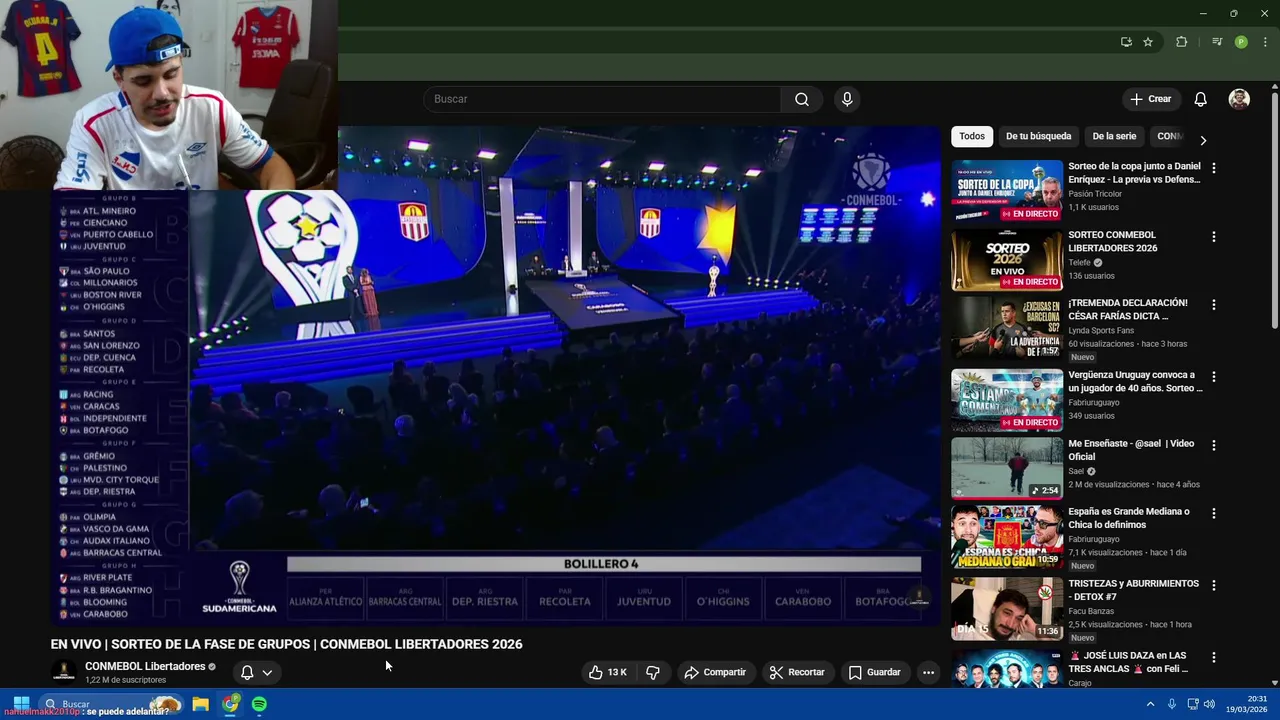Open TRISTEZAS Y ABURRIMIENTOS DETOX #7 title
Viewport: 1280px width, 720px height.
(x=1133, y=589)
